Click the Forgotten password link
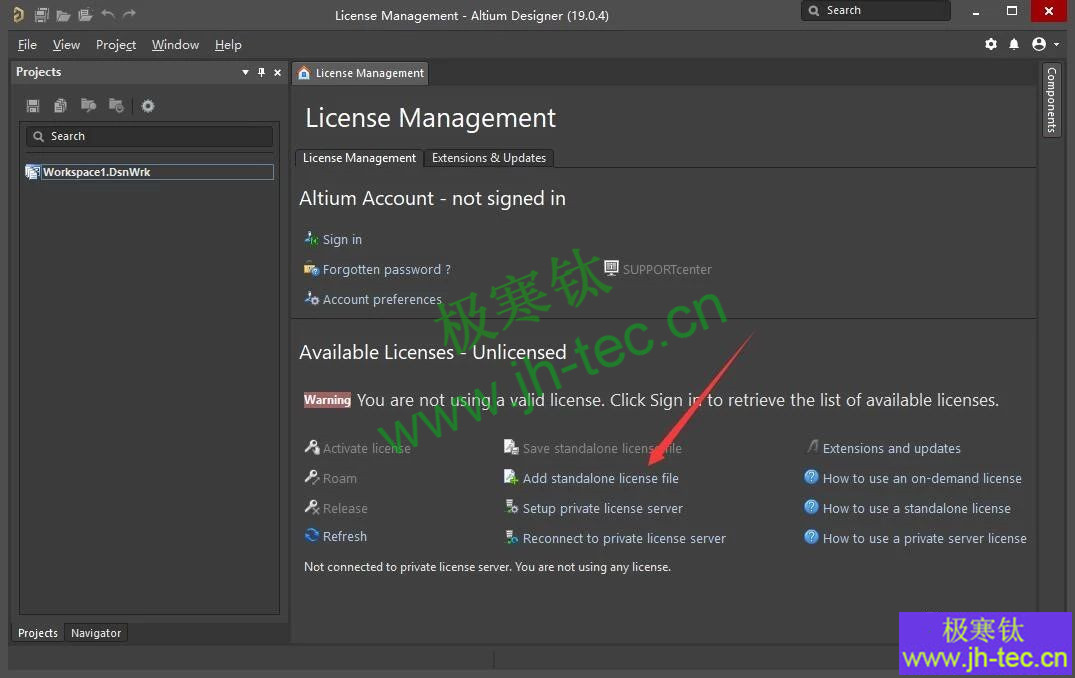 pyautogui.click(x=387, y=269)
